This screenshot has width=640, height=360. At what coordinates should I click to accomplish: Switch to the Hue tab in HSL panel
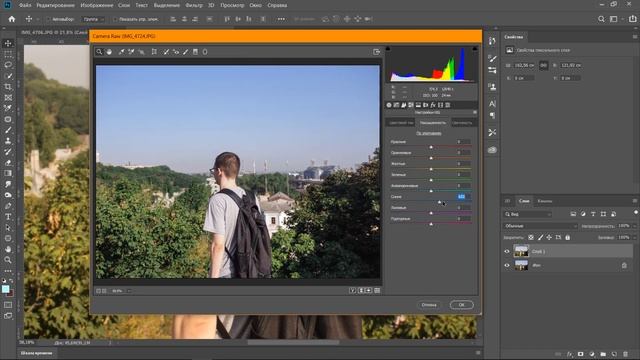click(x=401, y=122)
